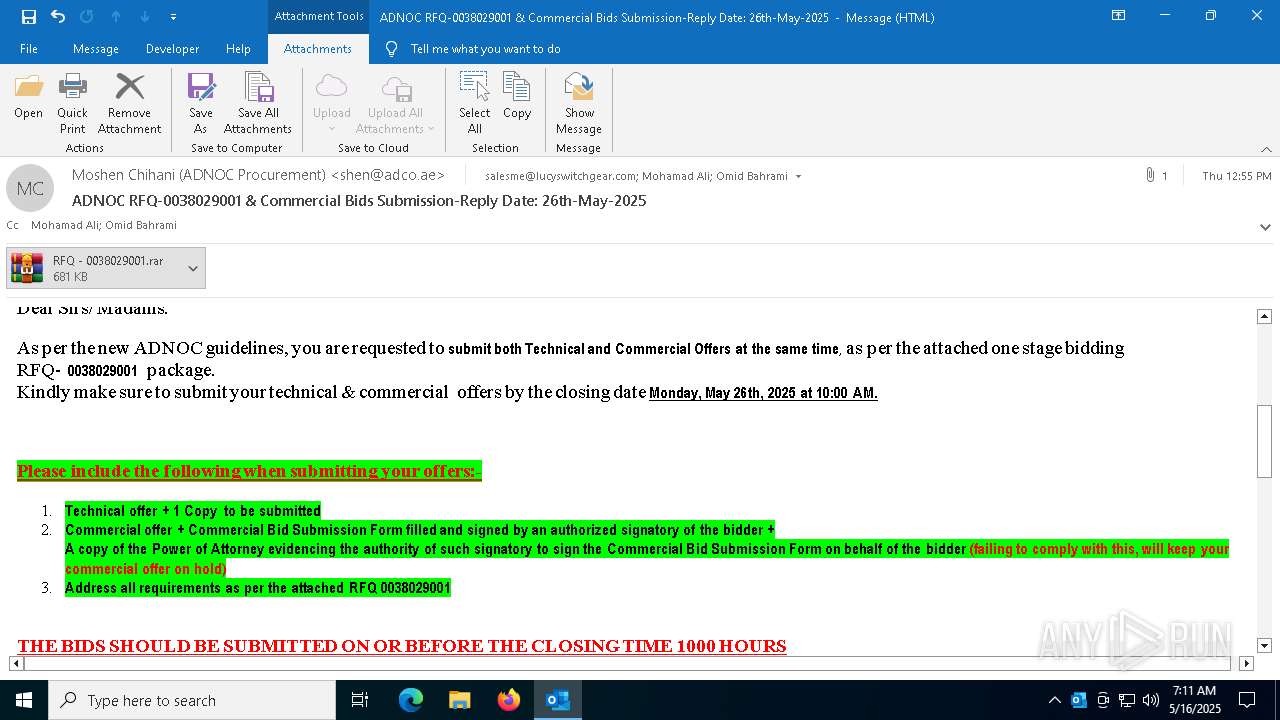The image size is (1280, 720).
Task: Click the Save icon in title bar
Action: point(29,17)
